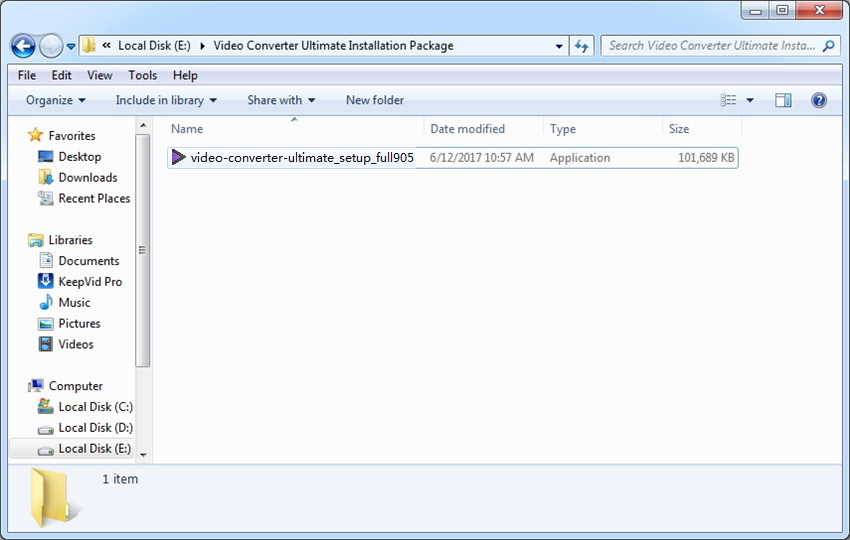The width and height of the screenshot is (850, 540).
Task: Click the Pictures library icon
Action: pos(46,324)
